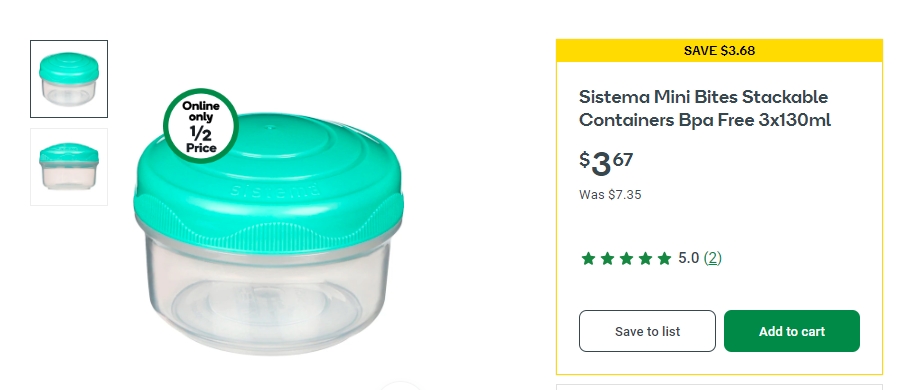918x390 pixels.
Task: Open the large product image of container
Action: tap(269, 233)
